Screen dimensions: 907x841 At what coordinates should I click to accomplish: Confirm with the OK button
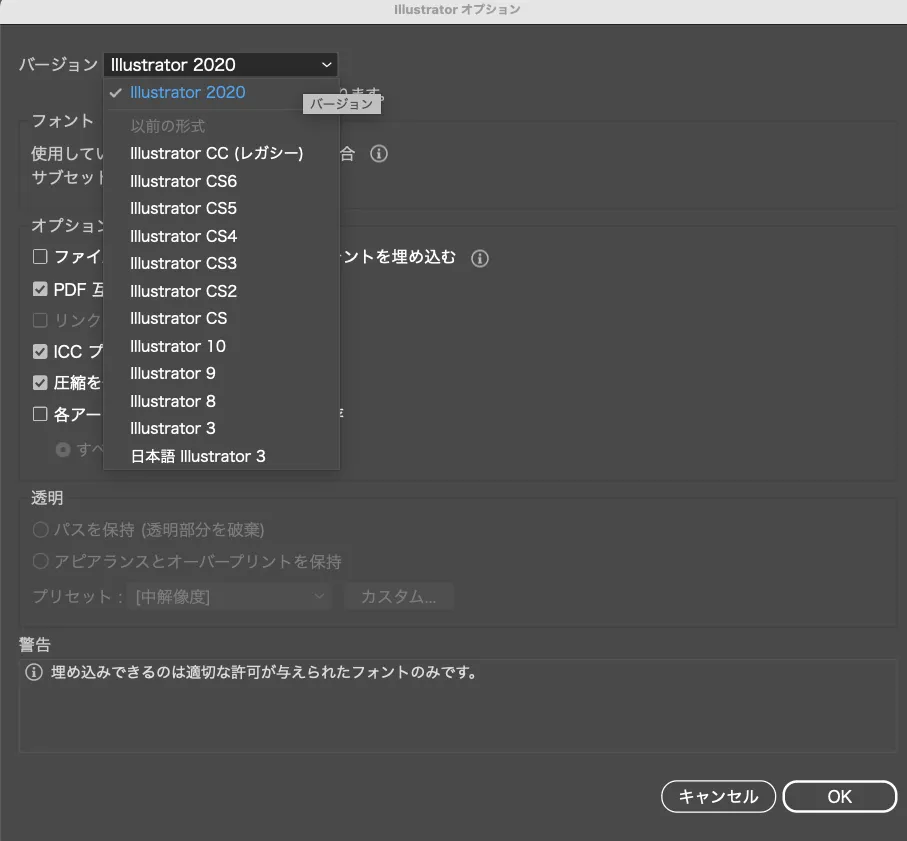pyautogui.click(x=839, y=796)
